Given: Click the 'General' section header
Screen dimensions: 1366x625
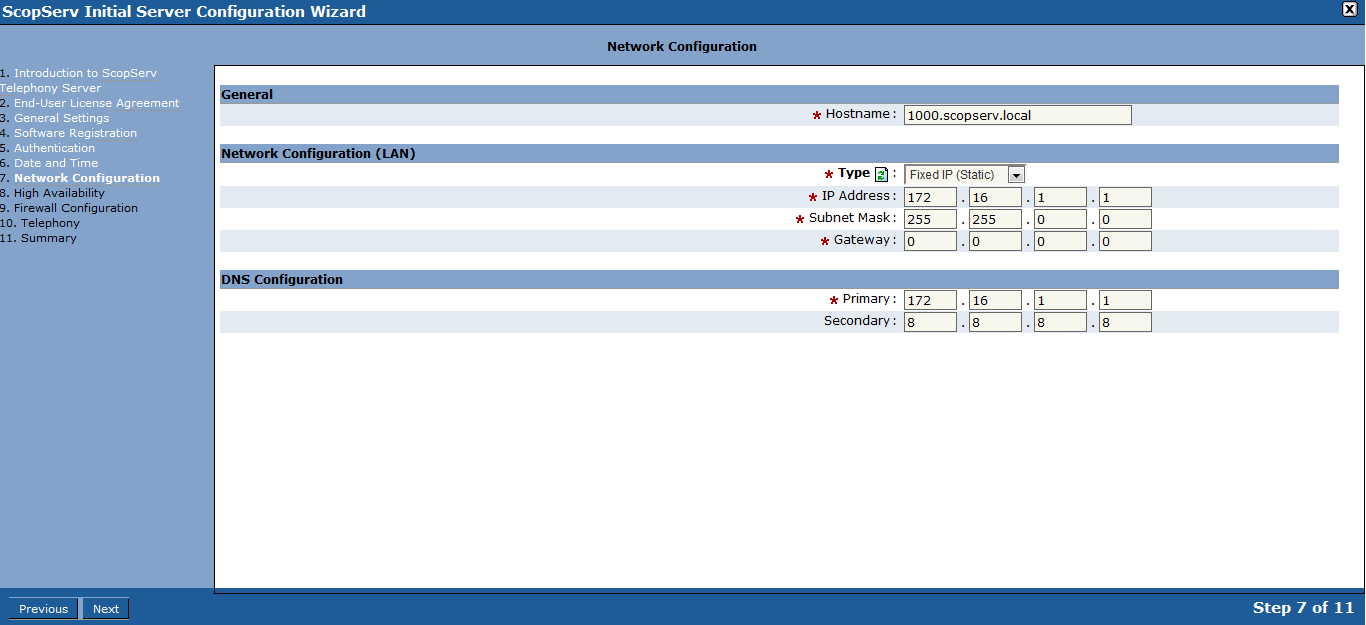Looking at the screenshot, I should tap(247, 95).
